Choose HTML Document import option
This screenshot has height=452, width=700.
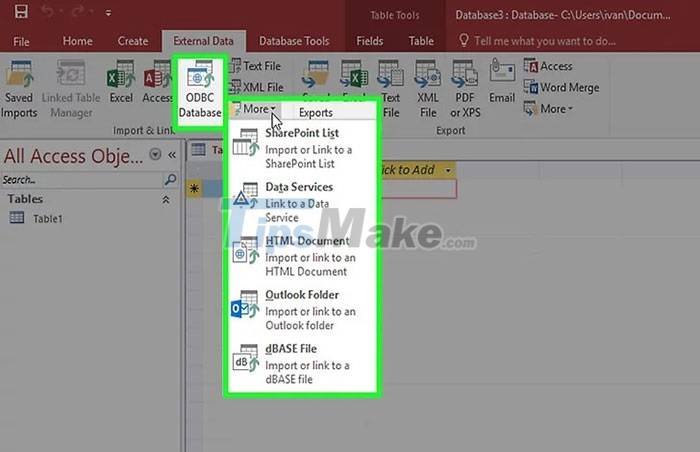click(x=301, y=256)
